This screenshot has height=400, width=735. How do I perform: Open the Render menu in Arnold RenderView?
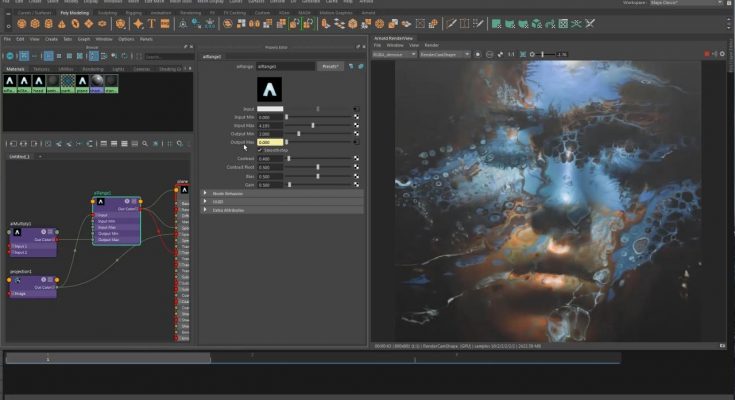pos(431,45)
